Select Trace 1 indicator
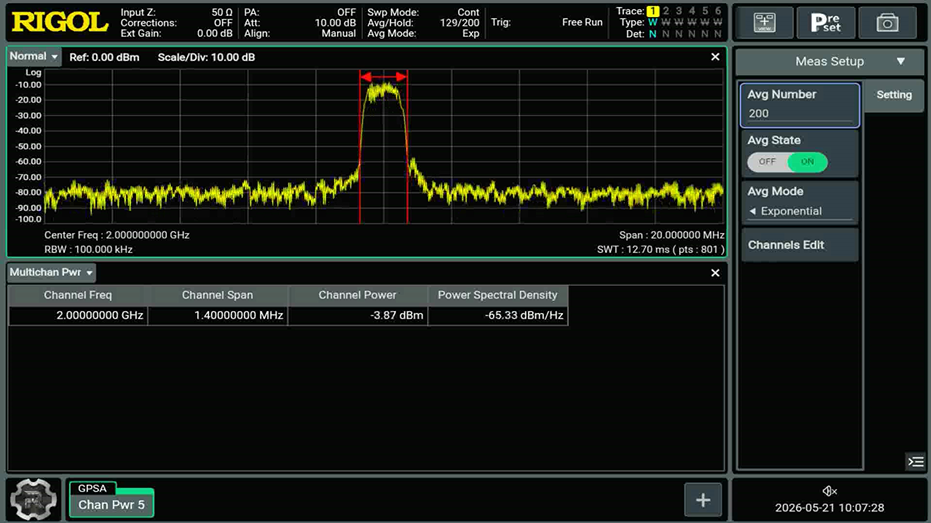 tap(653, 11)
